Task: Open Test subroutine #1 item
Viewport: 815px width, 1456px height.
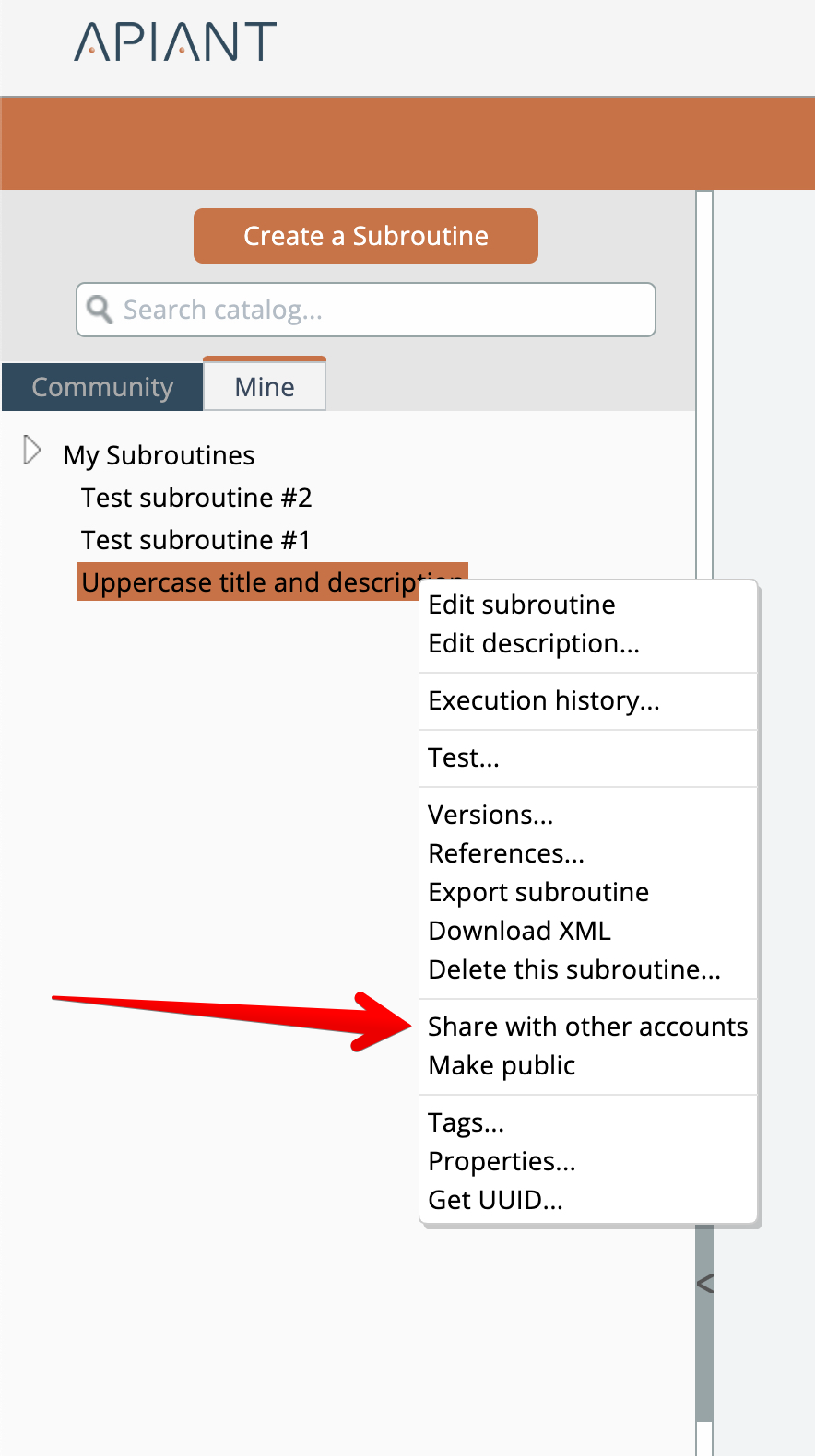Action: [195, 540]
